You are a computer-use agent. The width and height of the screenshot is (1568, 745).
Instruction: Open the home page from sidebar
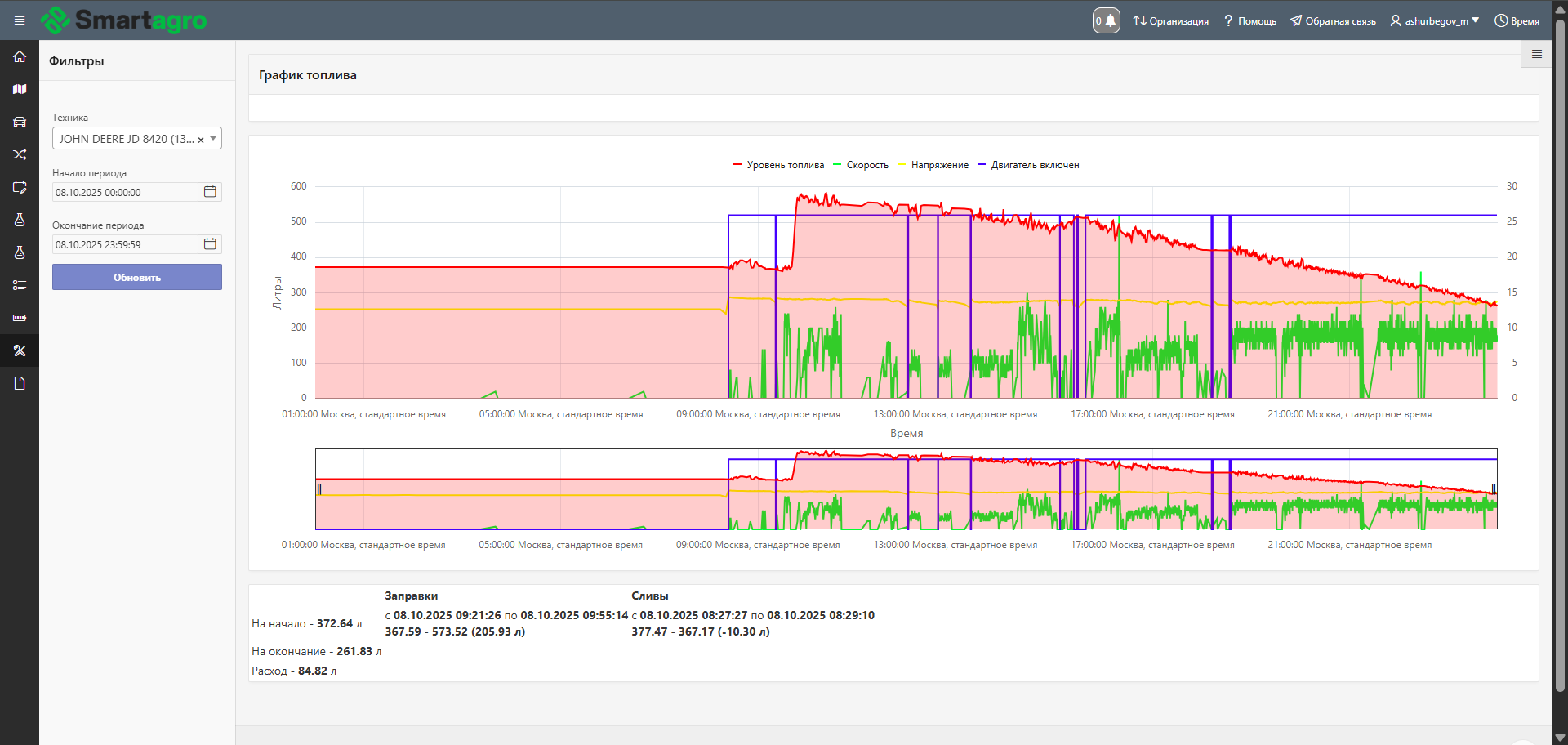coord(20,56)
